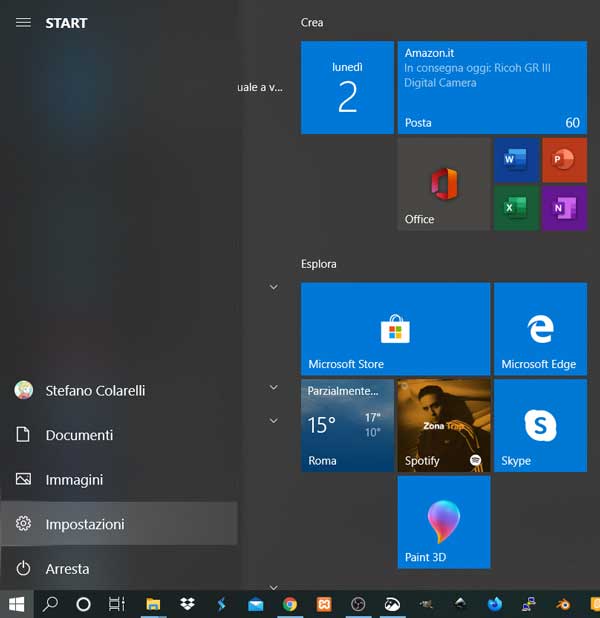Open Task View in the taskbar

(x=117, y=604)
